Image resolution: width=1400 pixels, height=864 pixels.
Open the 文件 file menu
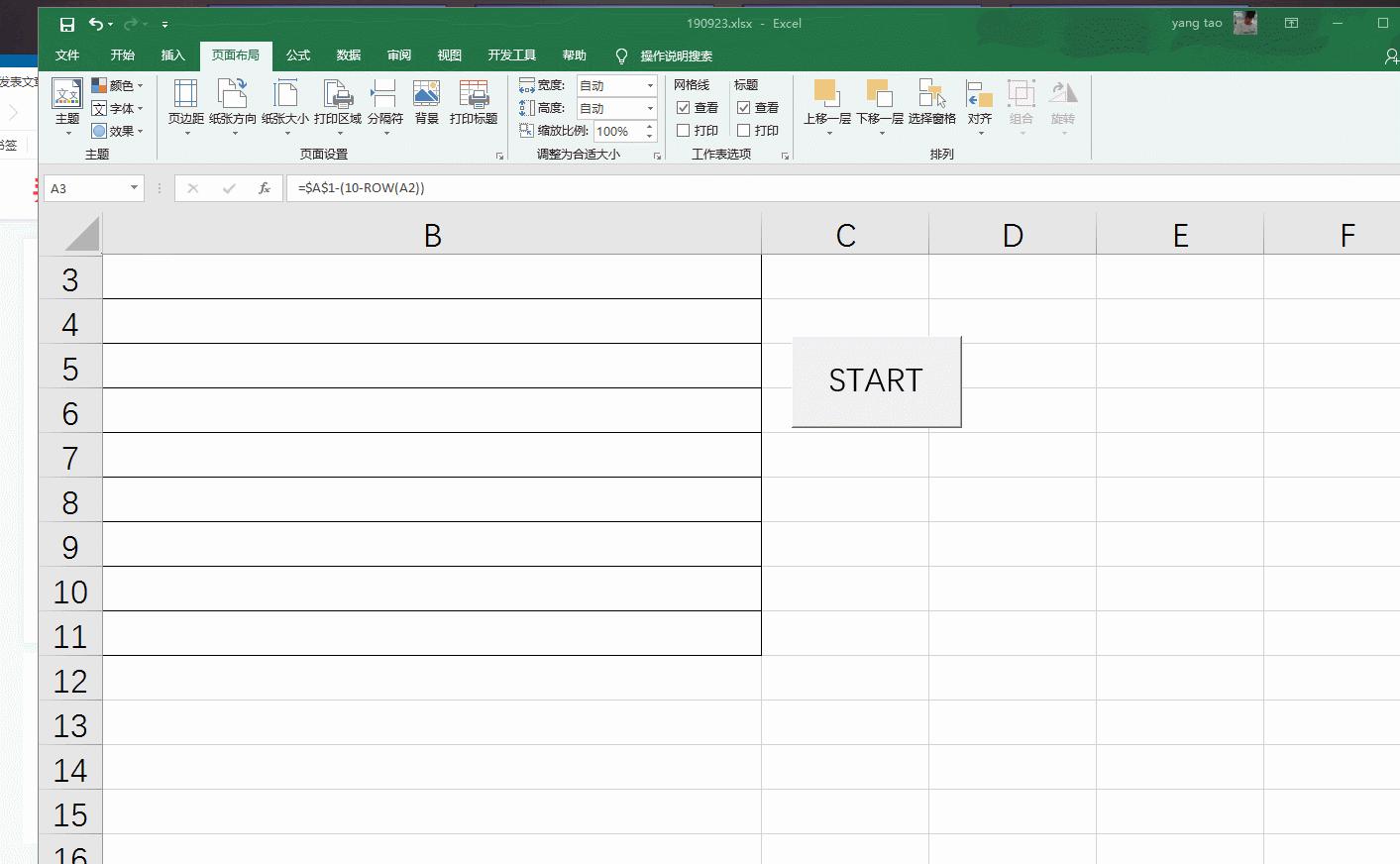pos(67,55)
